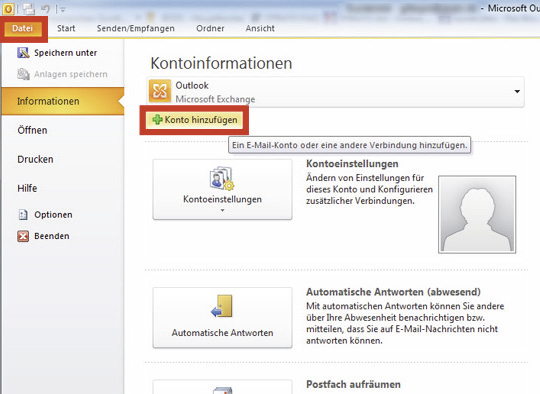Click Beenden to exit Outlook
Image resolution: width=540 pixels, height=394 pixels.
point(52,236)
